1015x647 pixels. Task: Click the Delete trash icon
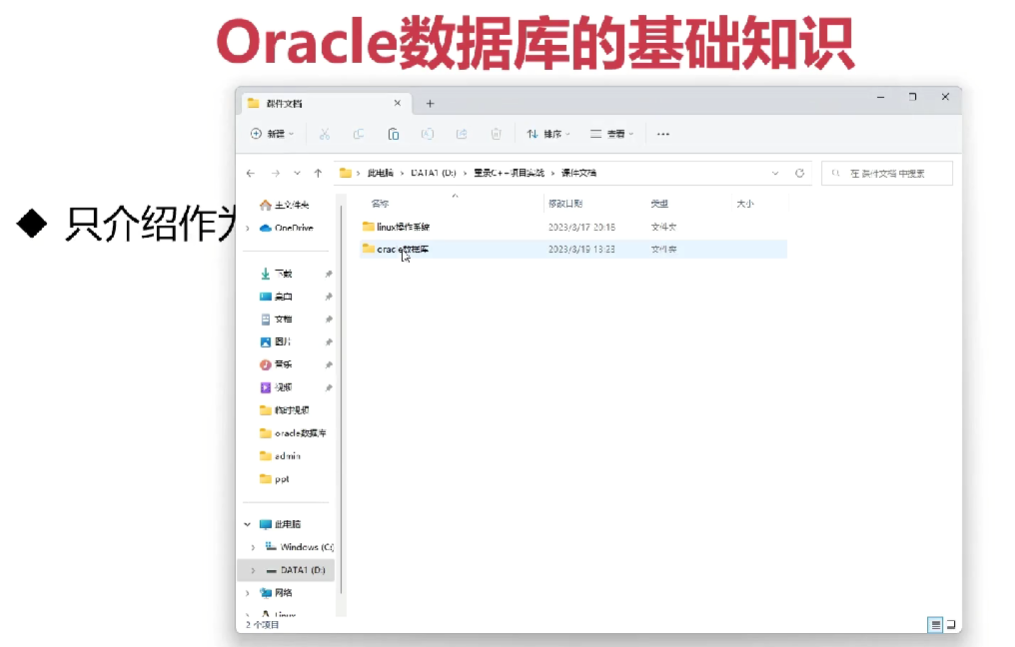tap(496, 134)
